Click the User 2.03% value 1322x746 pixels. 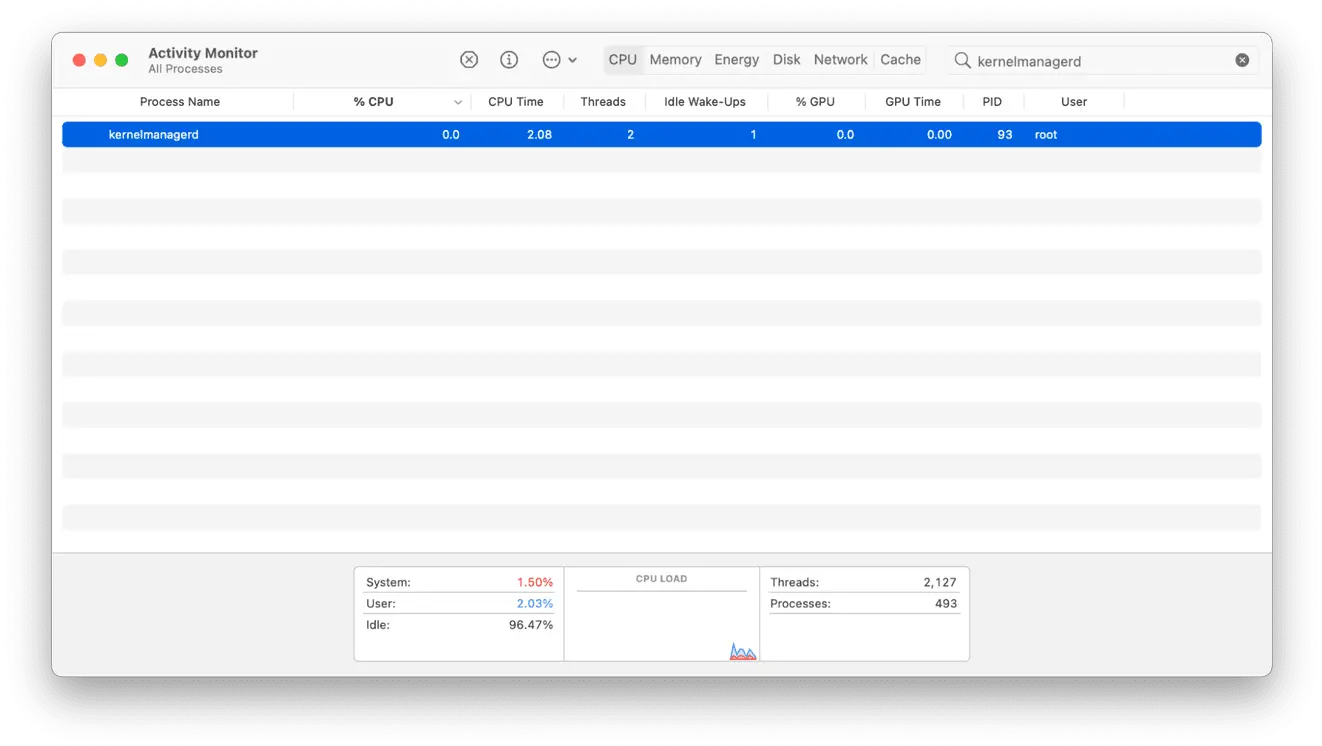point(535,604)
